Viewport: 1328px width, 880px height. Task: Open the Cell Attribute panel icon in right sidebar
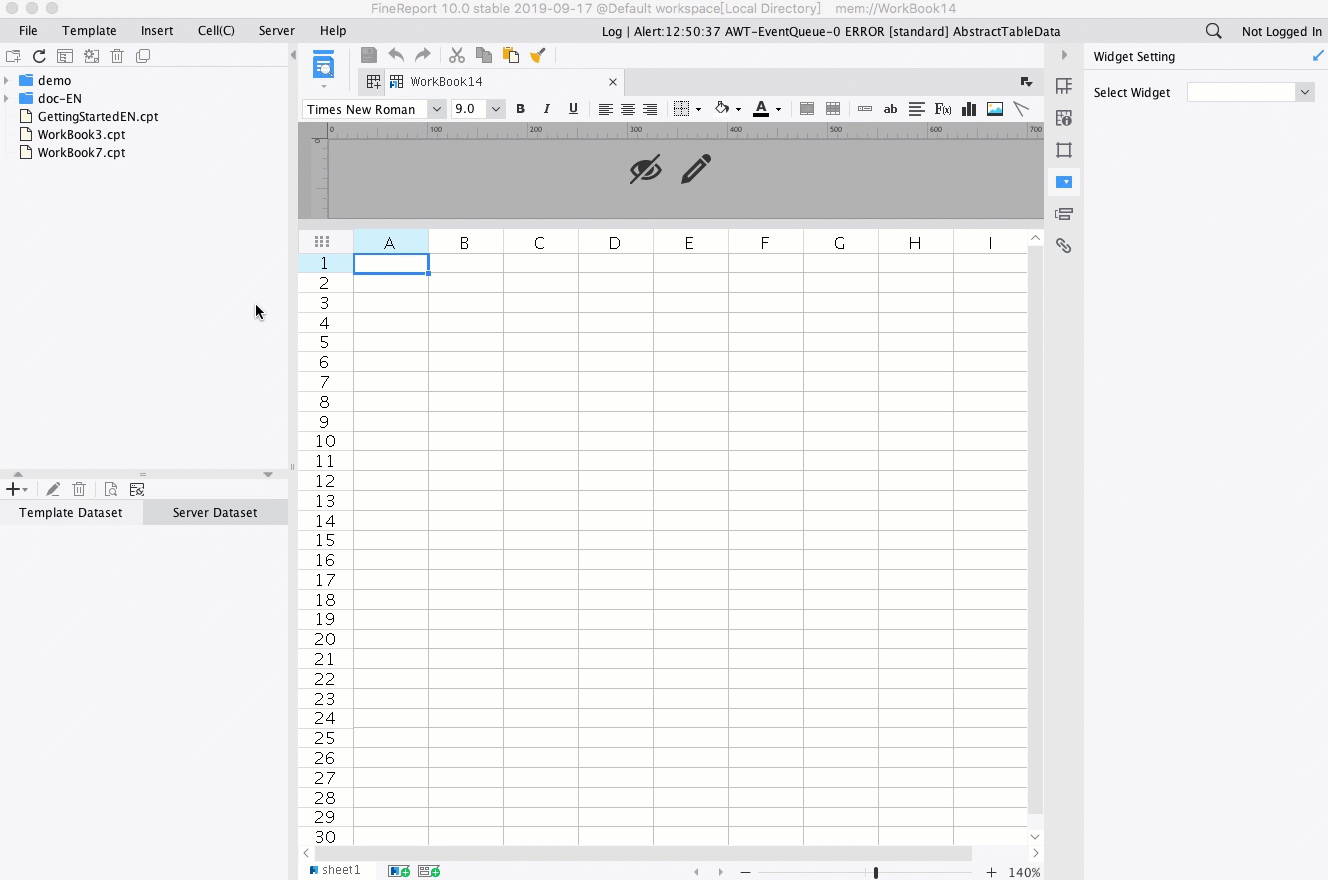tap(1064, 118)
